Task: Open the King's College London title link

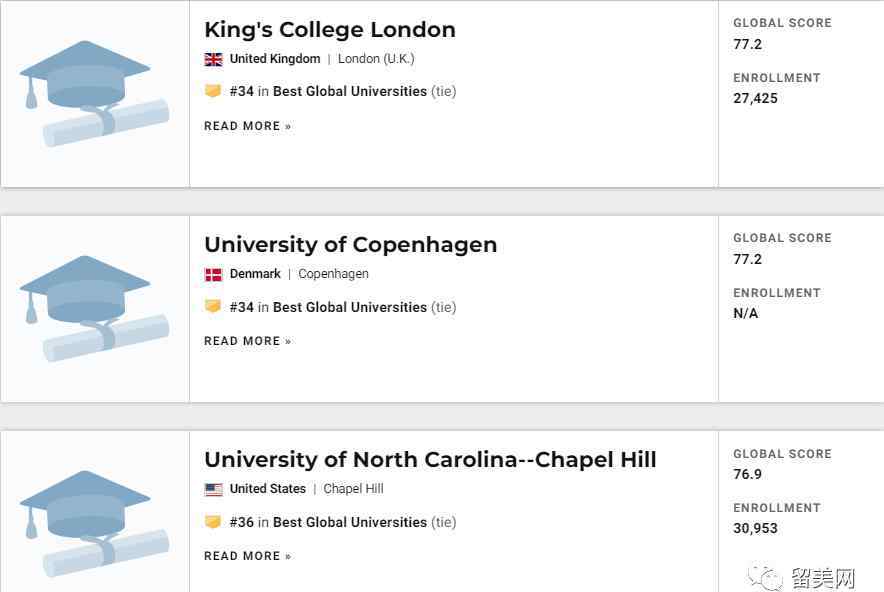Action: click(330, 30)
